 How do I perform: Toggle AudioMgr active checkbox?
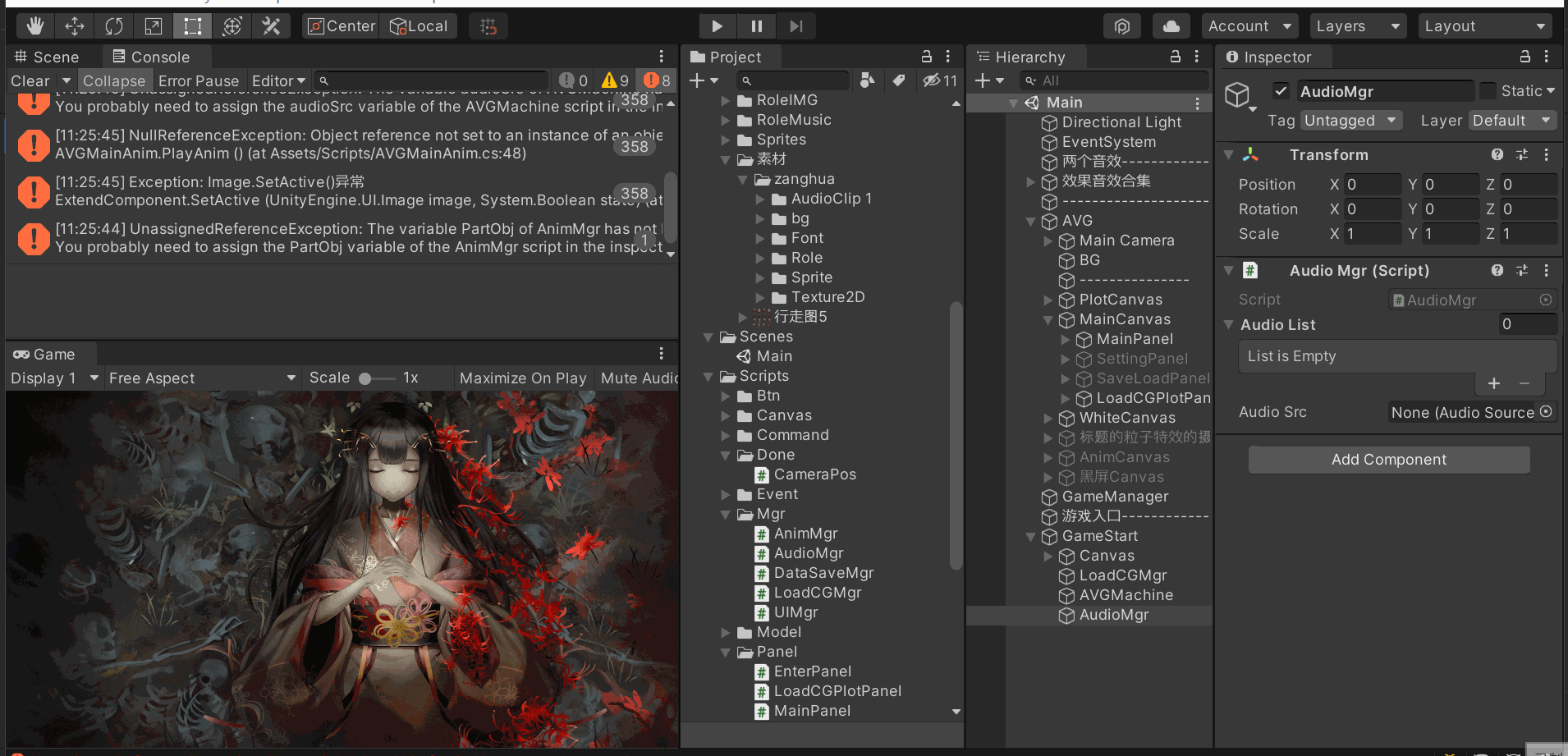point(1281,91)
